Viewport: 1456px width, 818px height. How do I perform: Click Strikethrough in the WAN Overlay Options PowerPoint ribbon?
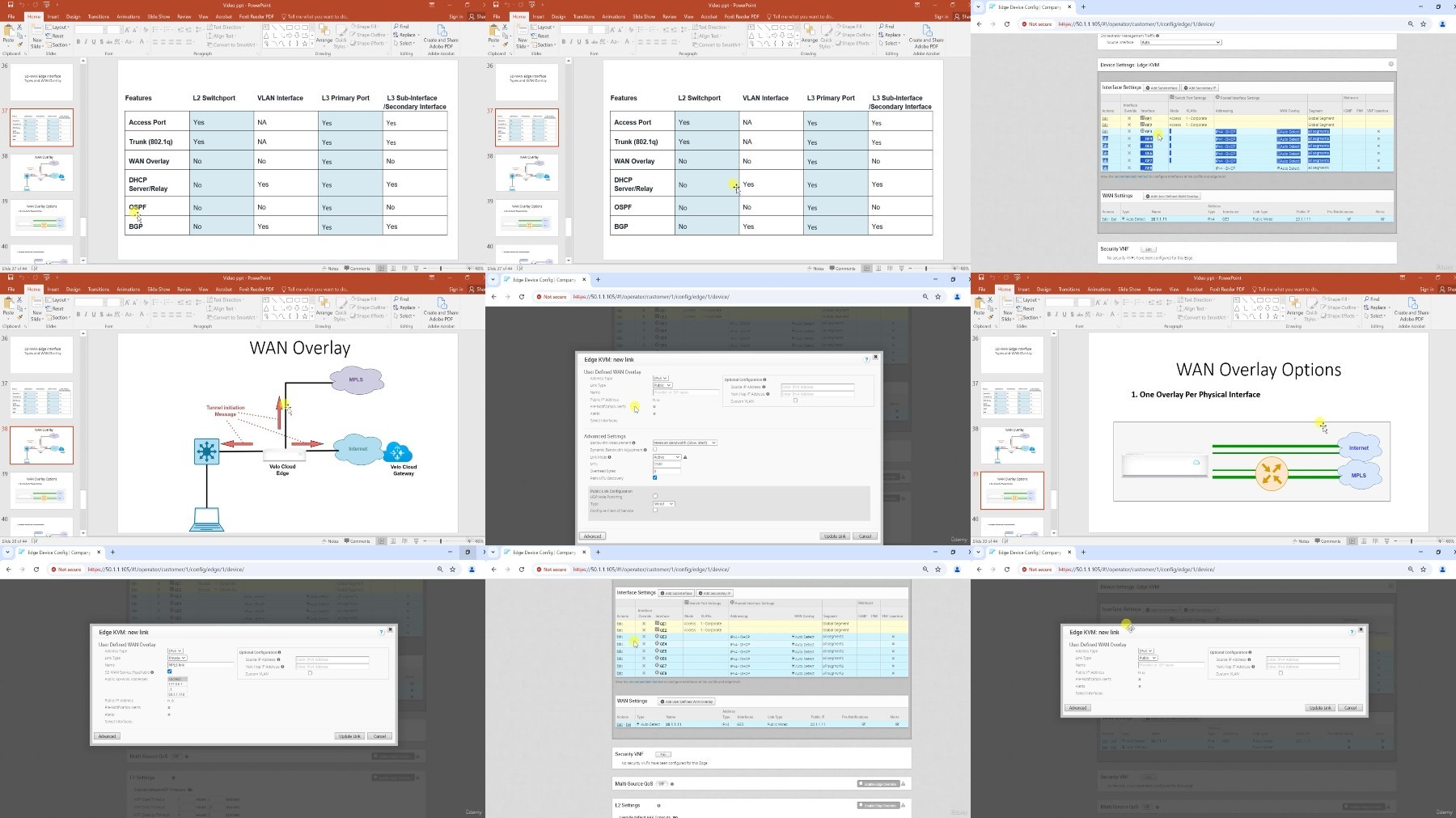(x=1080, y=315)
